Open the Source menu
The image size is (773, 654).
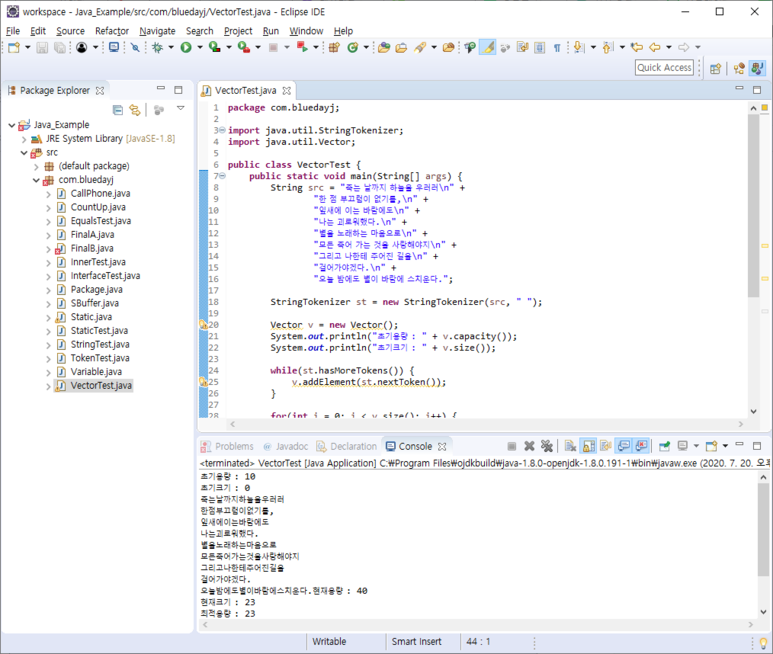coord(70,31)
